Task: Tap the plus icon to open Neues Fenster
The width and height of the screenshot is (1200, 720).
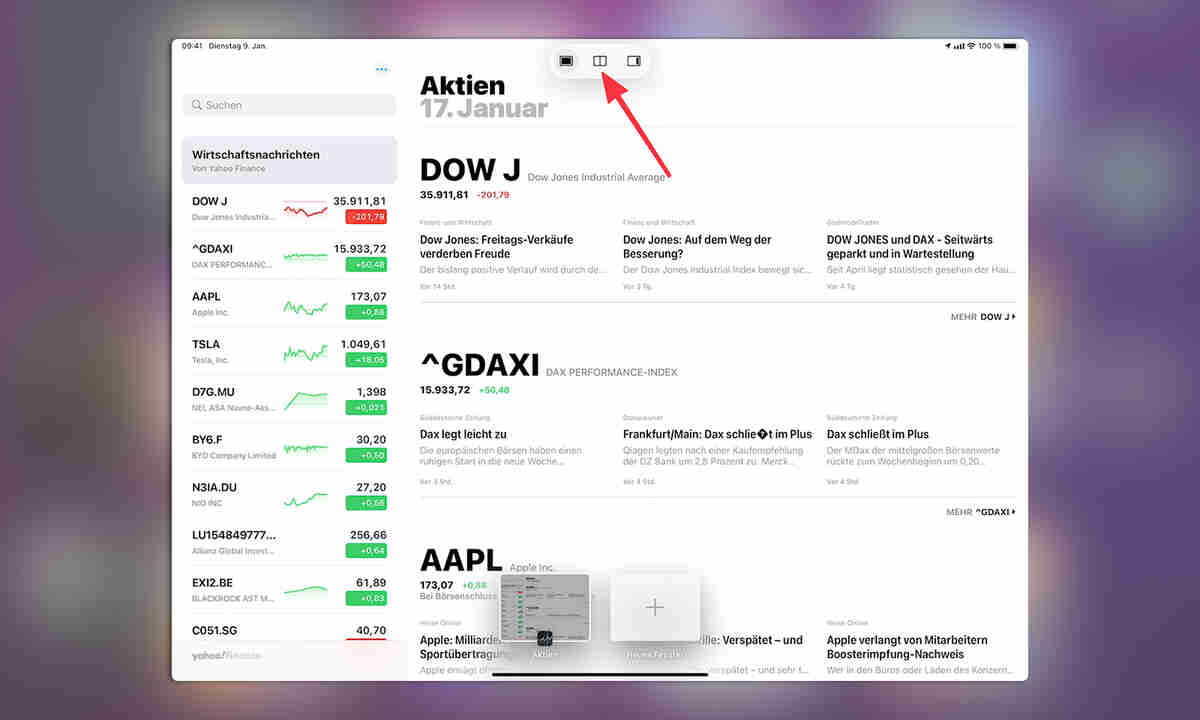Action: coord(655,607)
